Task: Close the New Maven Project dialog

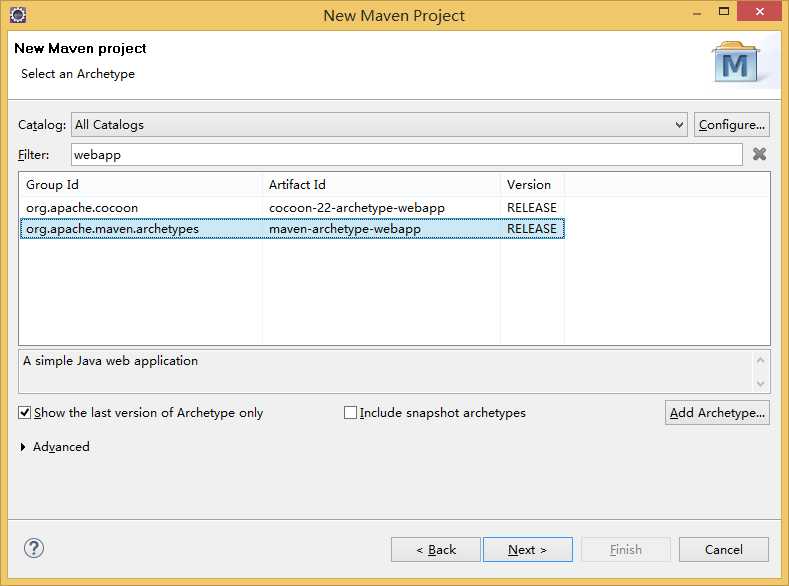Action: click(760, 11)
